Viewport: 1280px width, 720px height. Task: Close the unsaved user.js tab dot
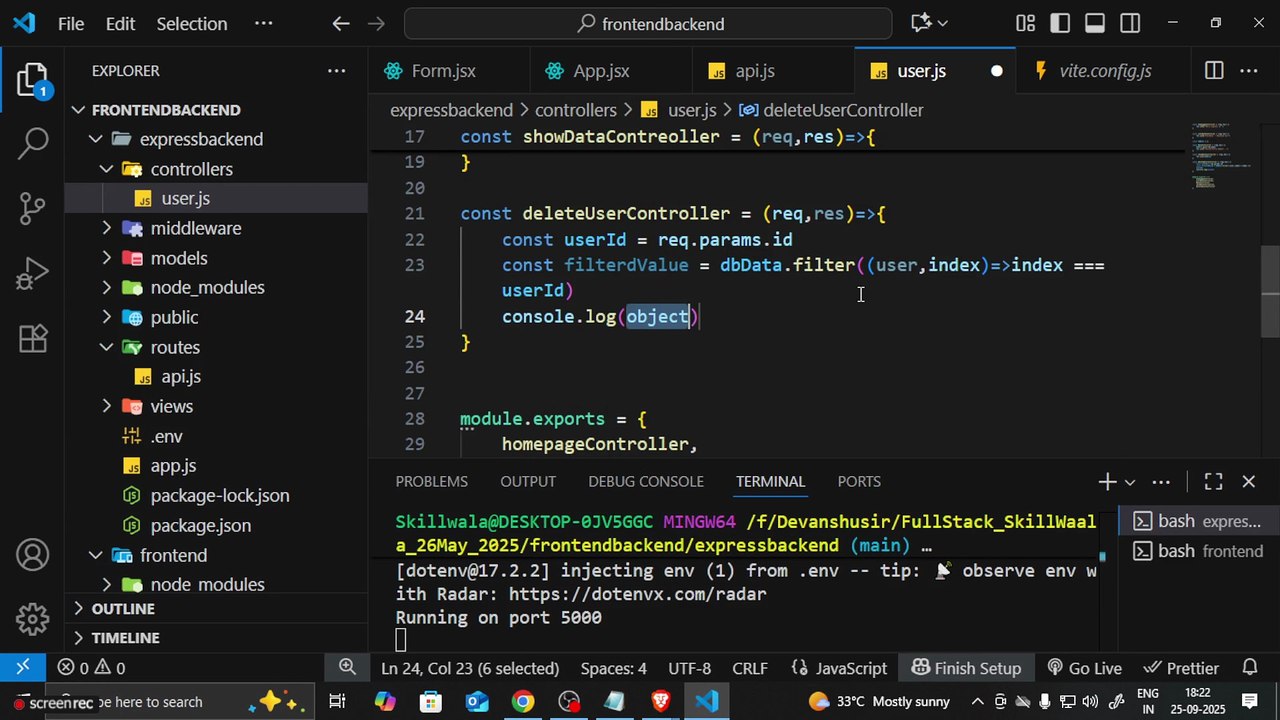(x=996, y=71)
